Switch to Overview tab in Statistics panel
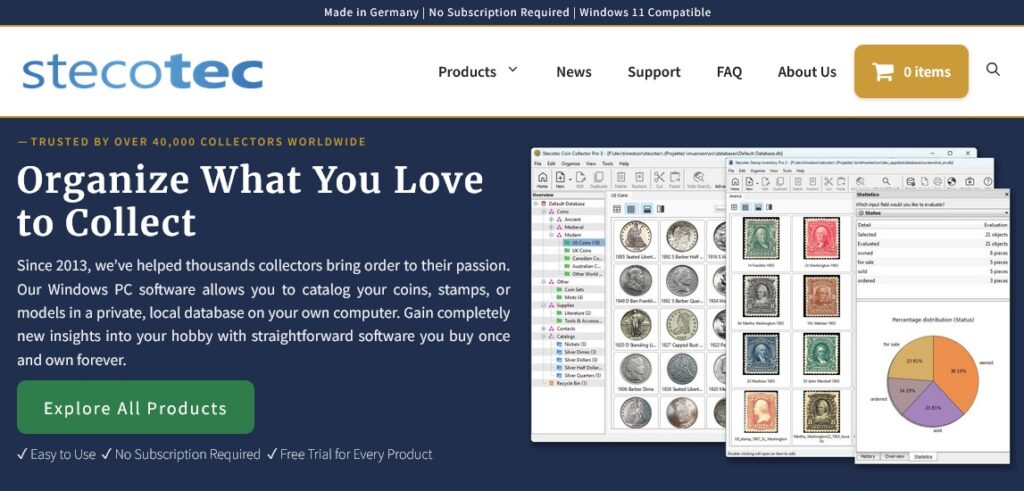This screenshot has width=1024, height=491. tap(894, 456)
